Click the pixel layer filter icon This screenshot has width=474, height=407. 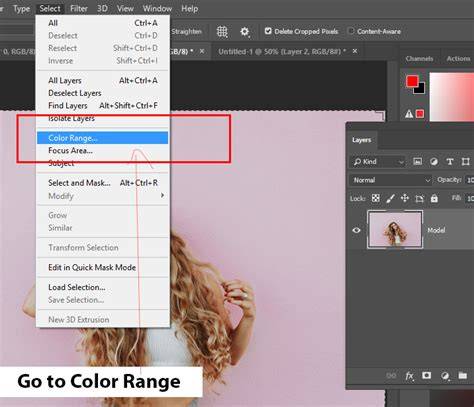pyautogui.click(x=418, y=162)
